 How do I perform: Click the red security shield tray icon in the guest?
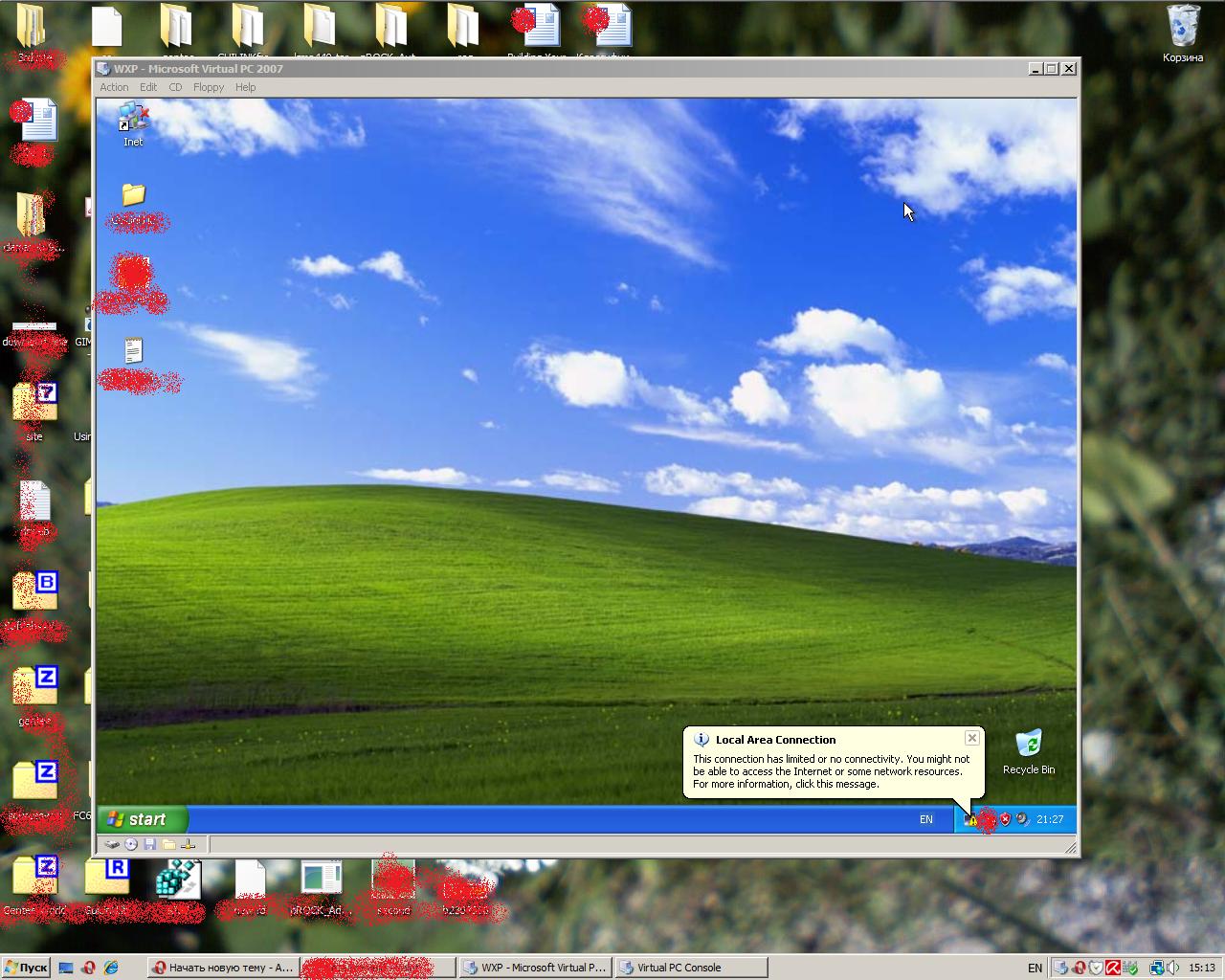tap(1005, 819)
